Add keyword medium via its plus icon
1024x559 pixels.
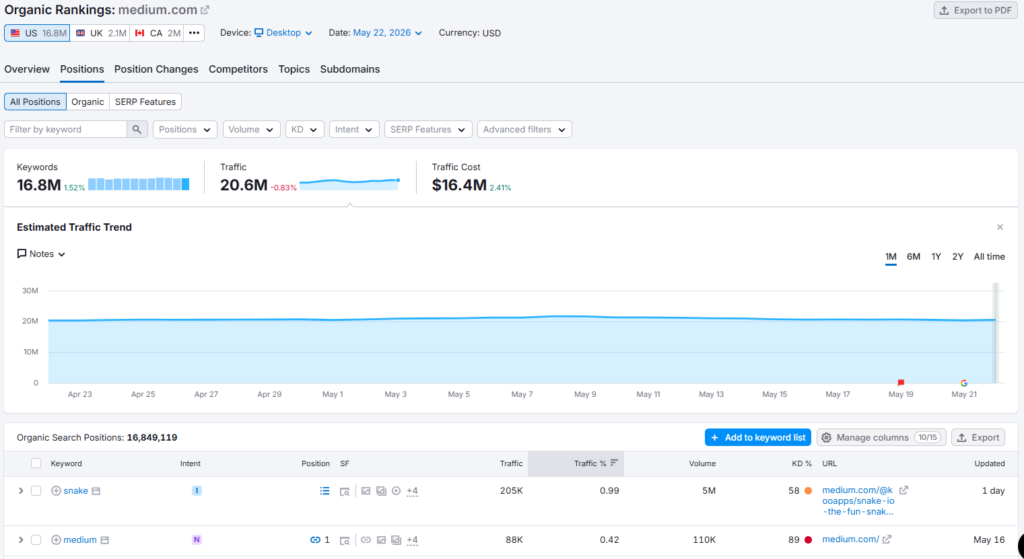tap(56, 540)
